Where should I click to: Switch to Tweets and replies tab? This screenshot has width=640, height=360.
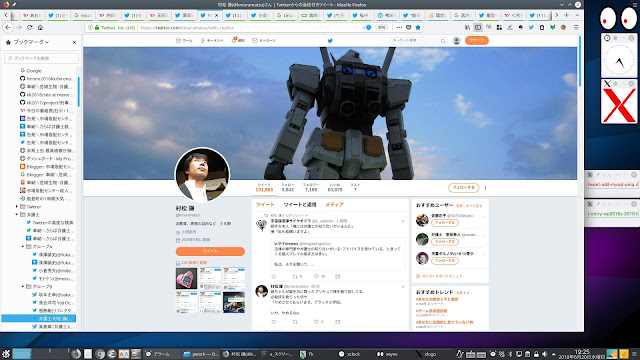point(300,204)
